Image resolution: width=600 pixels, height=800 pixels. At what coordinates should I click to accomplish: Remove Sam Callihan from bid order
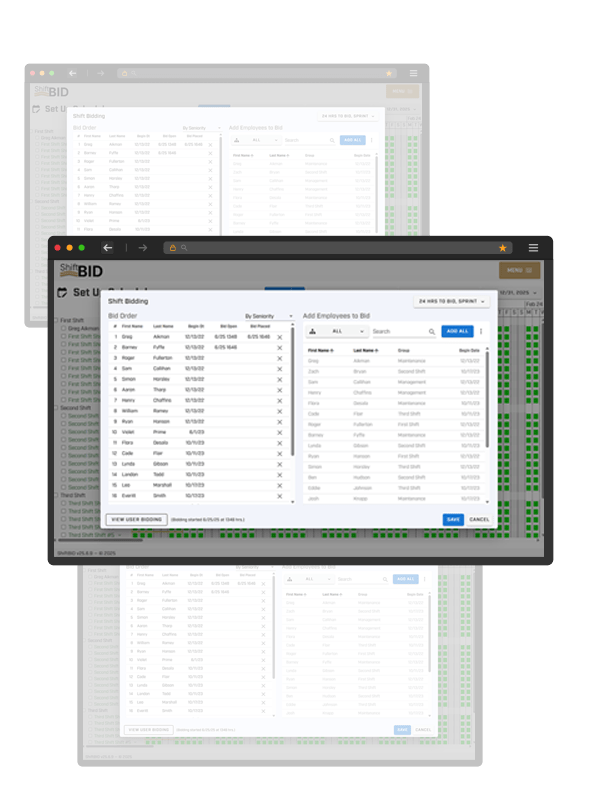point(280,369)
